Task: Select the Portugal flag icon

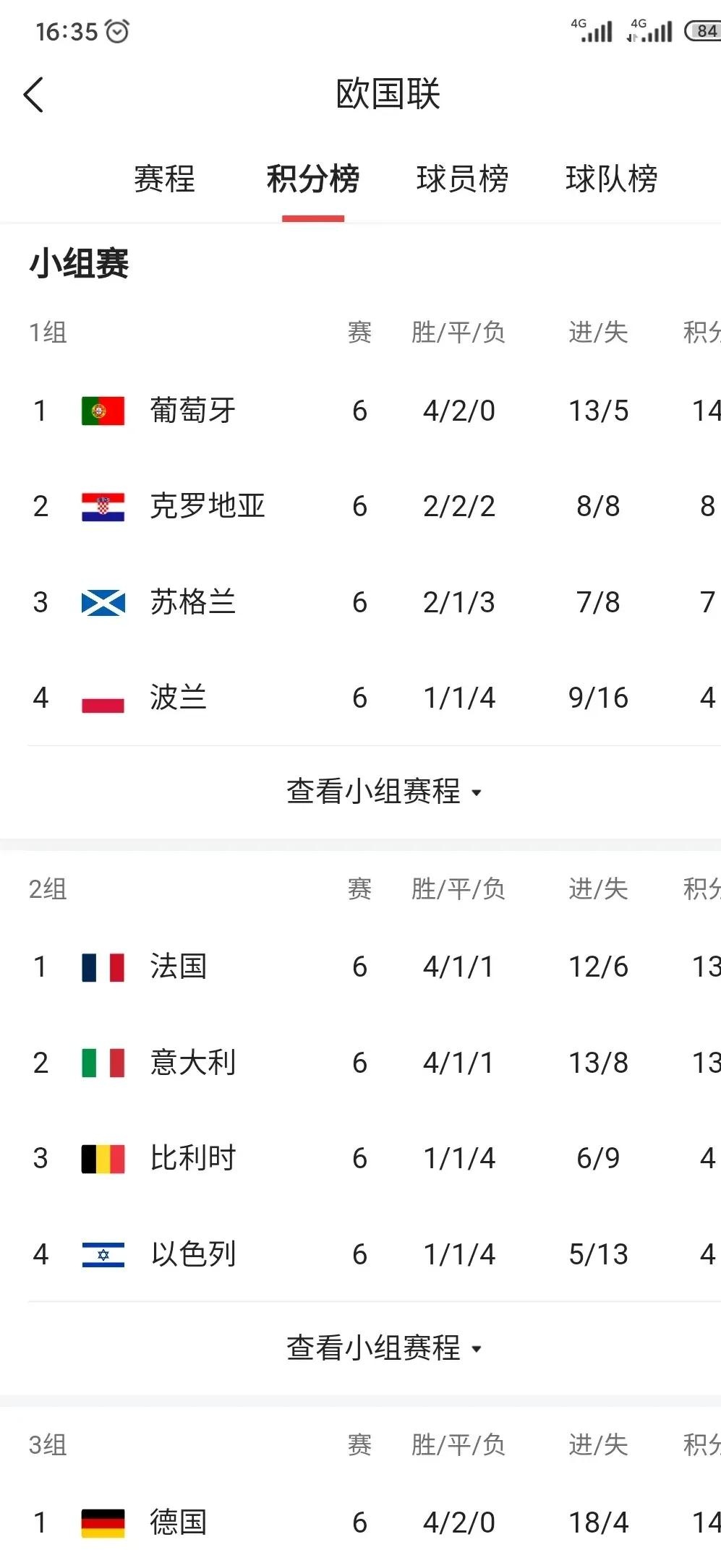Action: pyautogui.click(x=102, y=410)
